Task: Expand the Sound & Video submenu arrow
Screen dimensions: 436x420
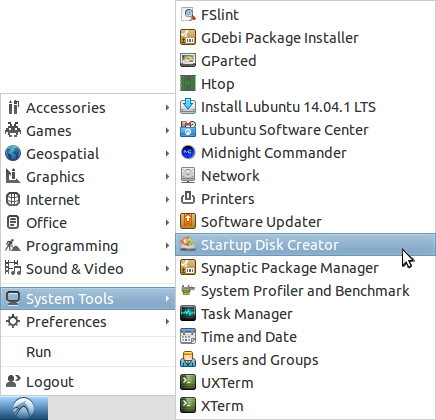Action: click(167, 269)
